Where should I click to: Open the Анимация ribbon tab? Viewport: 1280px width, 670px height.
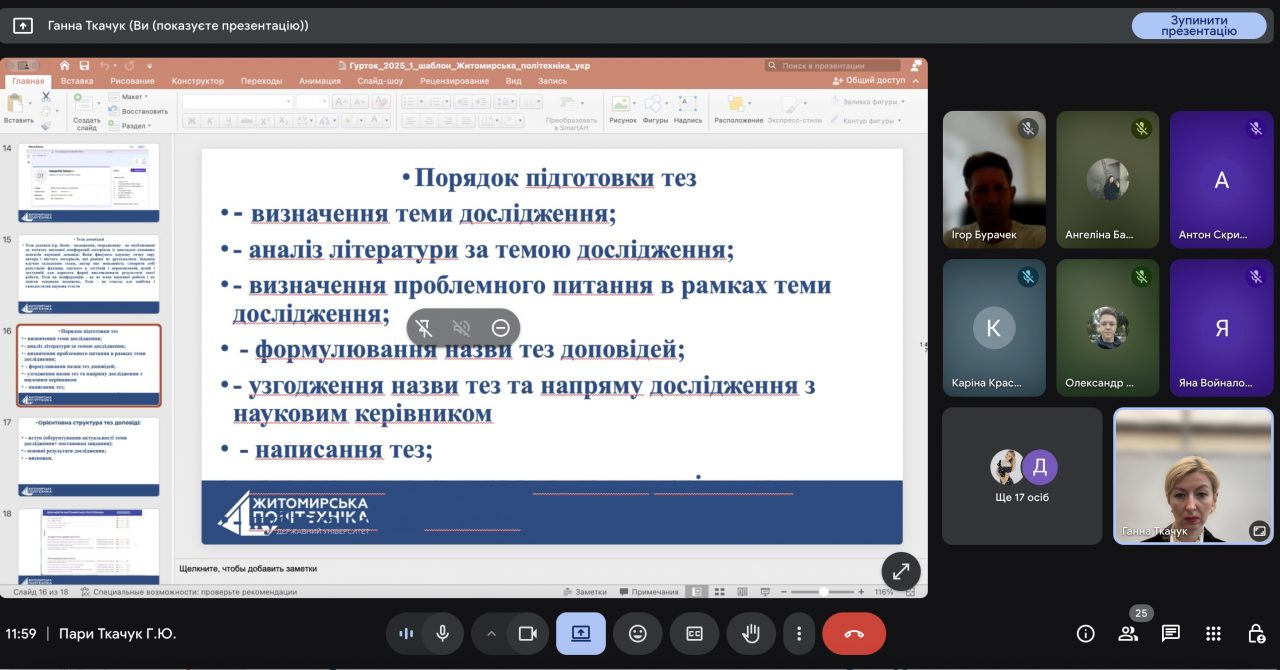[x=319, y=81]
